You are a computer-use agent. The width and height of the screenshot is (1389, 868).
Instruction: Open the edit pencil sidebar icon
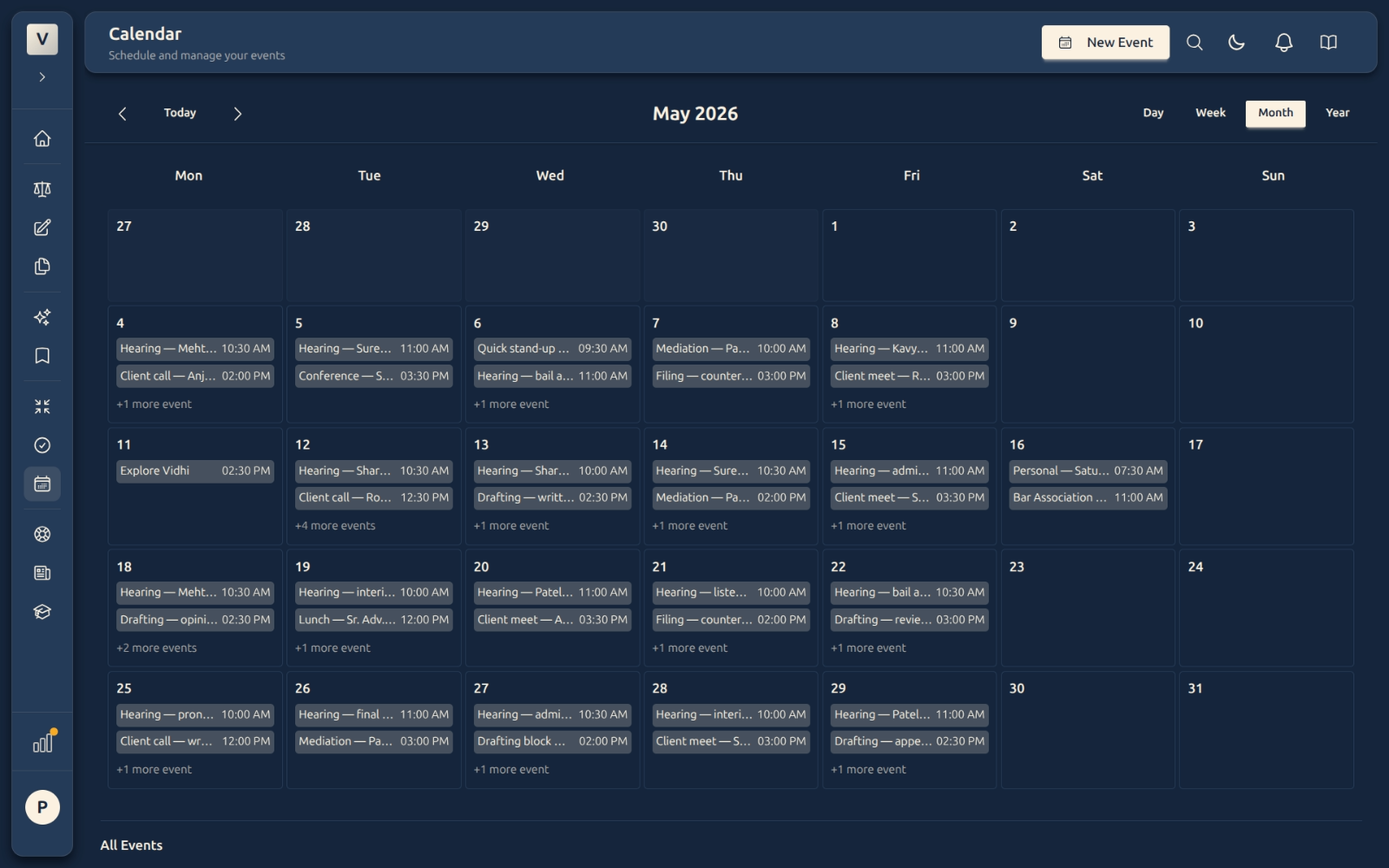[x=42, y=227]
